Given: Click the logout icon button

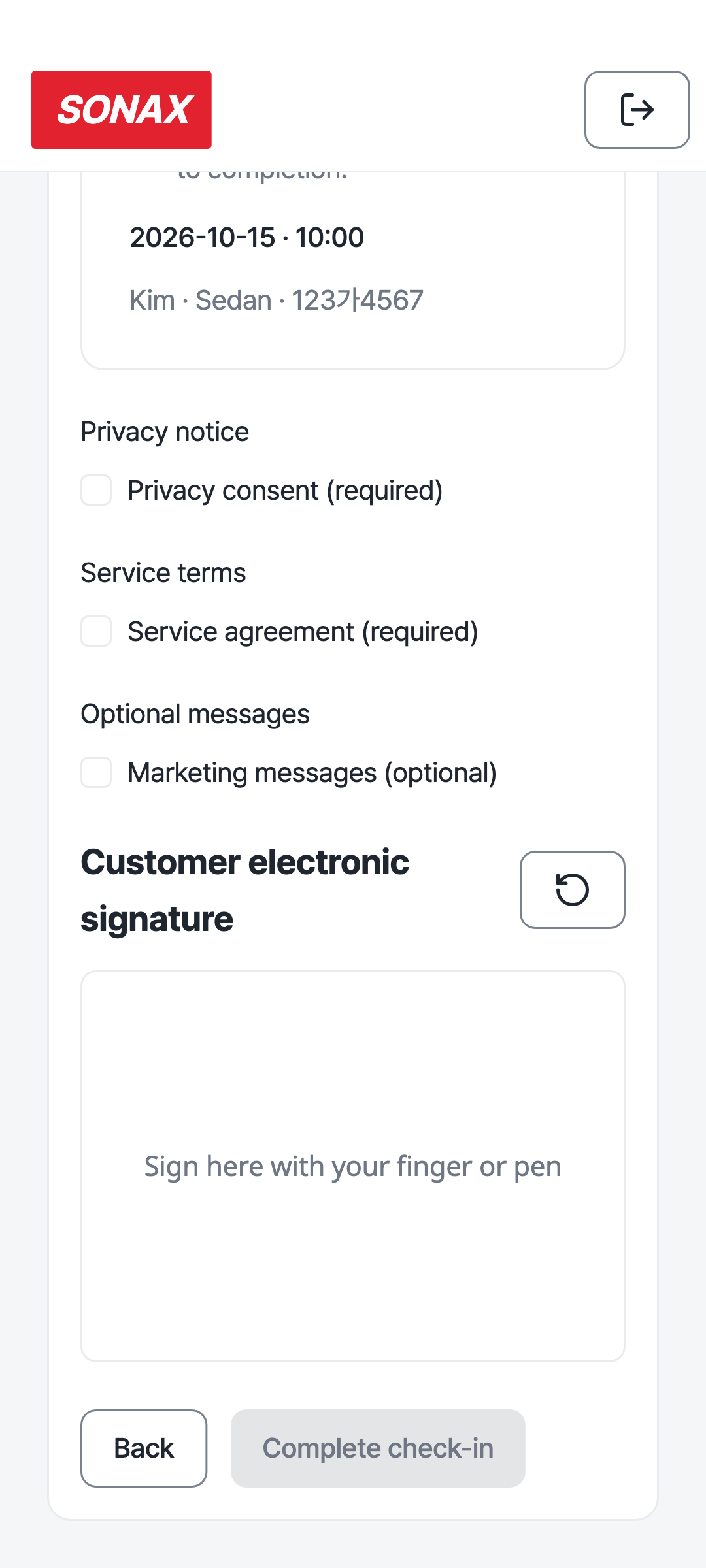Looking at the screenshot, I should pyautogui.click(x=637, y=110).
